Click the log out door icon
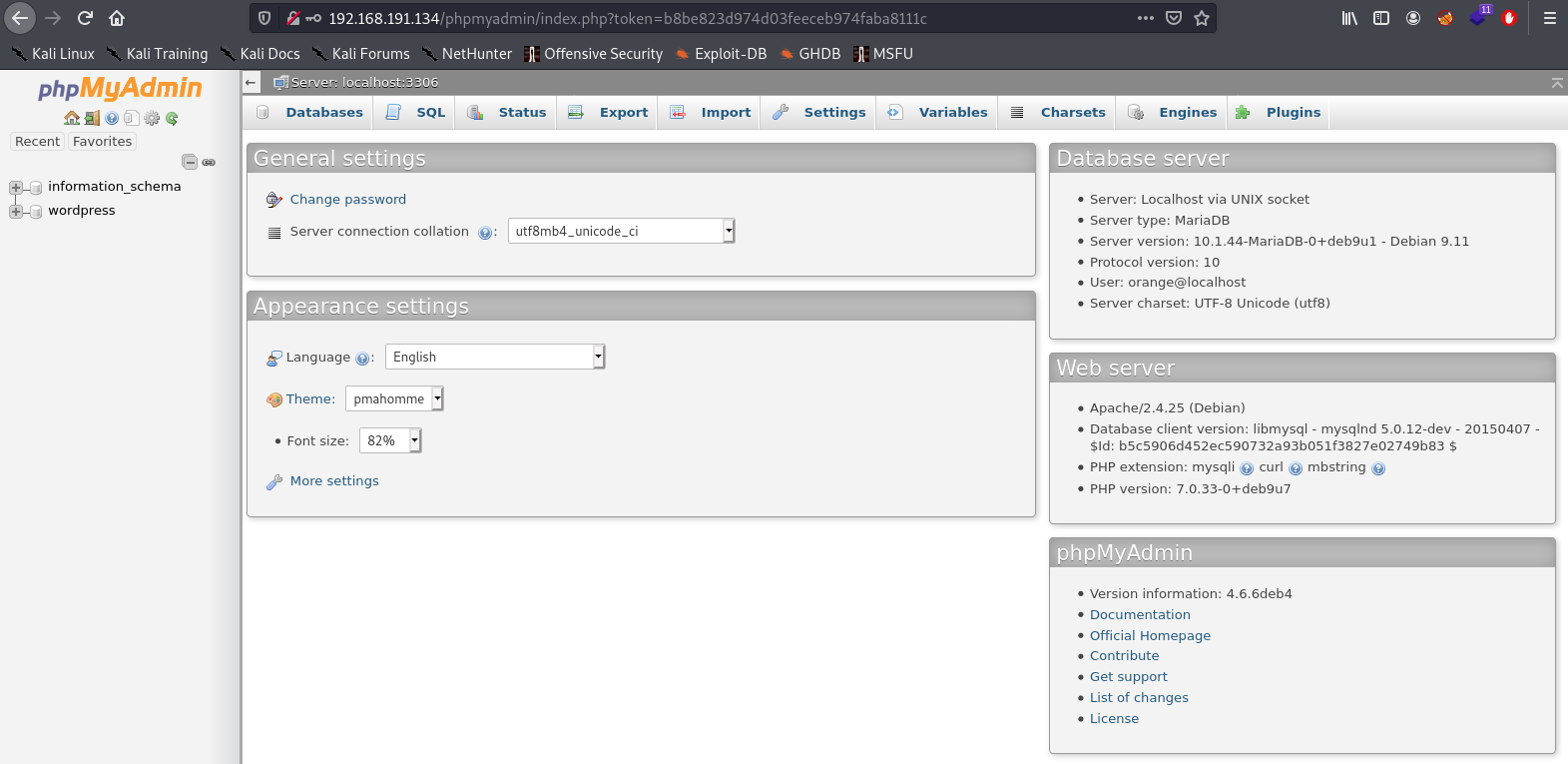Viewport: 1568px width, 764px height. (x=92, y=118)
